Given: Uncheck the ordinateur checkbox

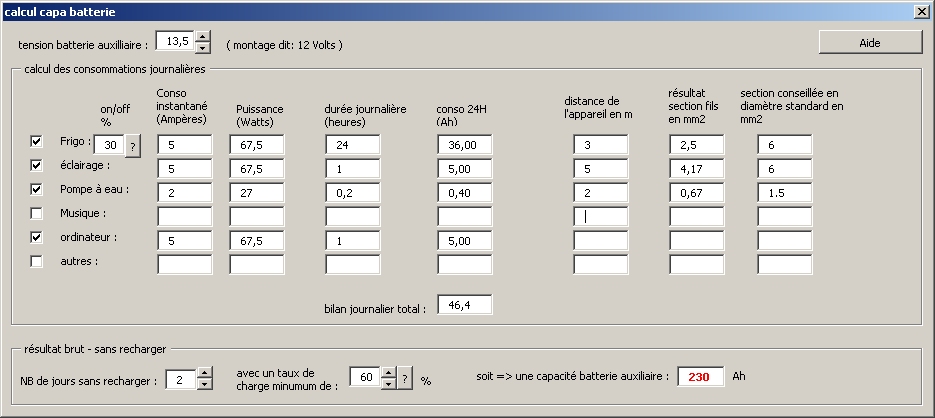Looking at the screenshot, I should [x=37, y=237].
